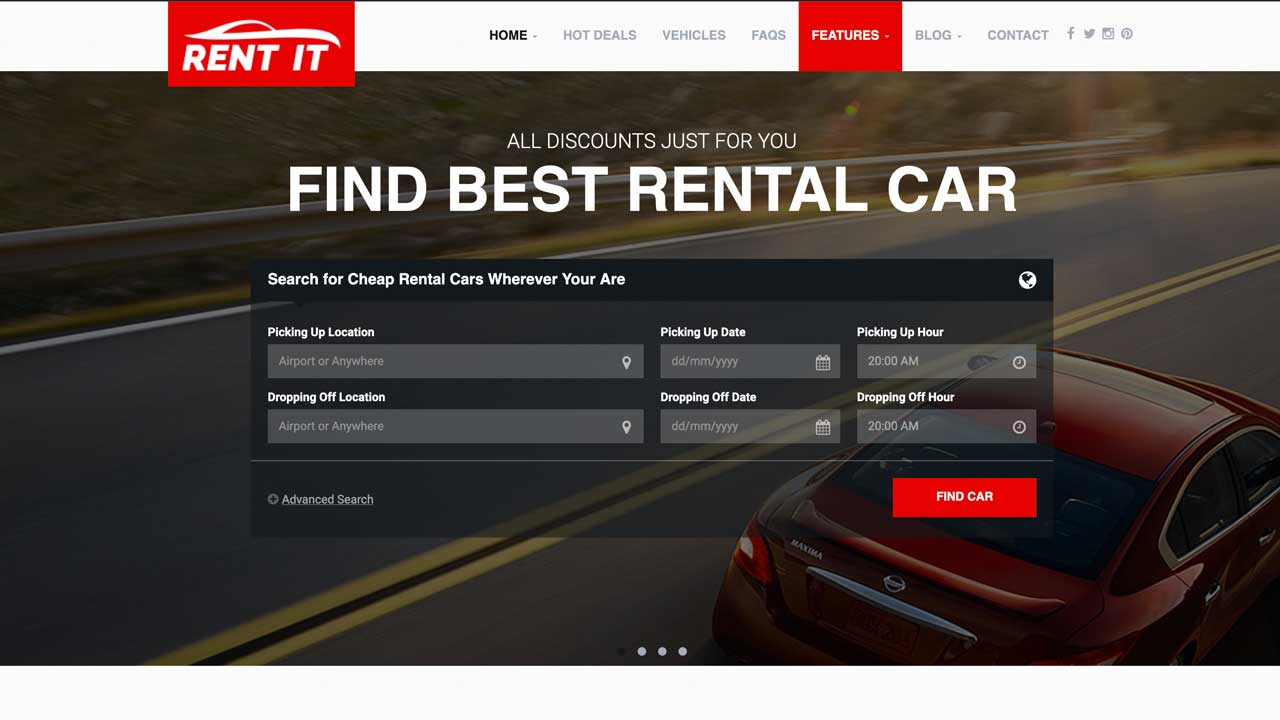
Task: Click the globe icon in search header
Action: coord(1027,280)
